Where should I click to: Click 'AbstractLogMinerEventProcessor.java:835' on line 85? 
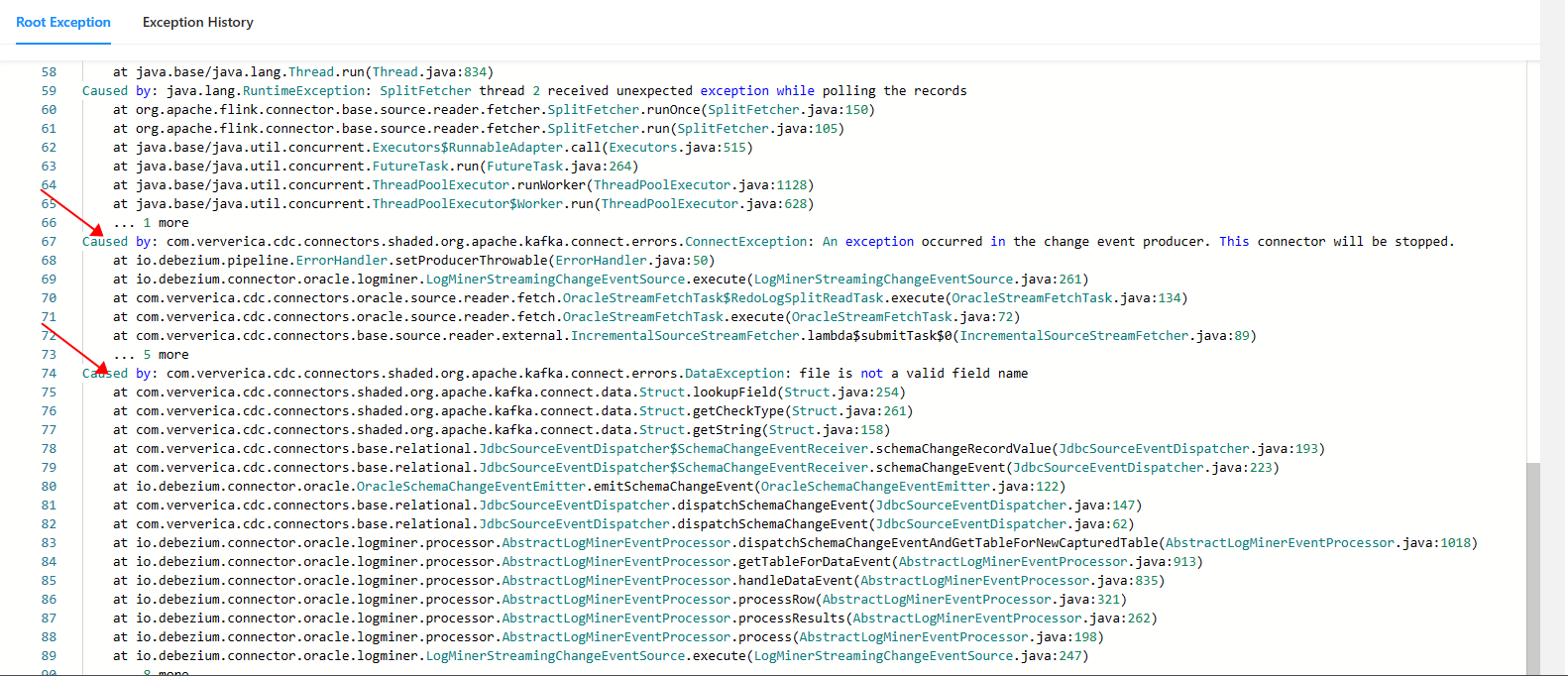(x=1009, y=580)
